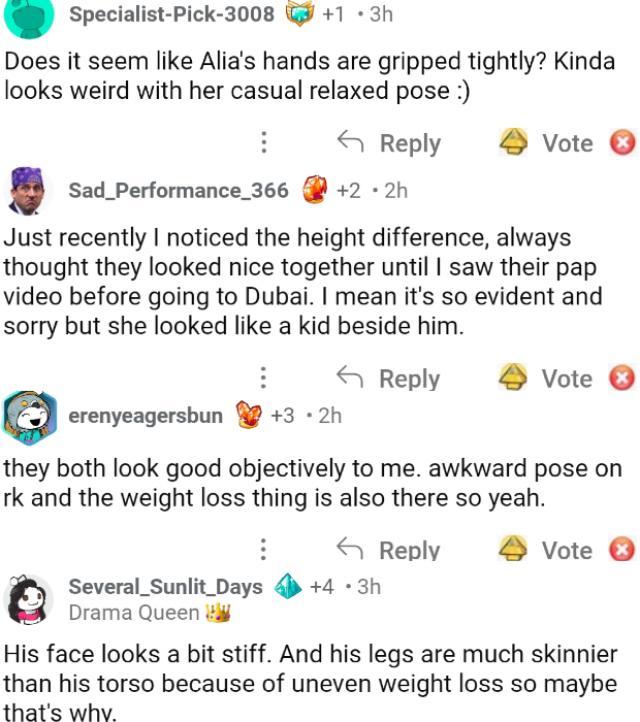Click the red X downvote on Specialist-Pick-3008's comment
Screen dimensions: 640x722
coord(623,143)
